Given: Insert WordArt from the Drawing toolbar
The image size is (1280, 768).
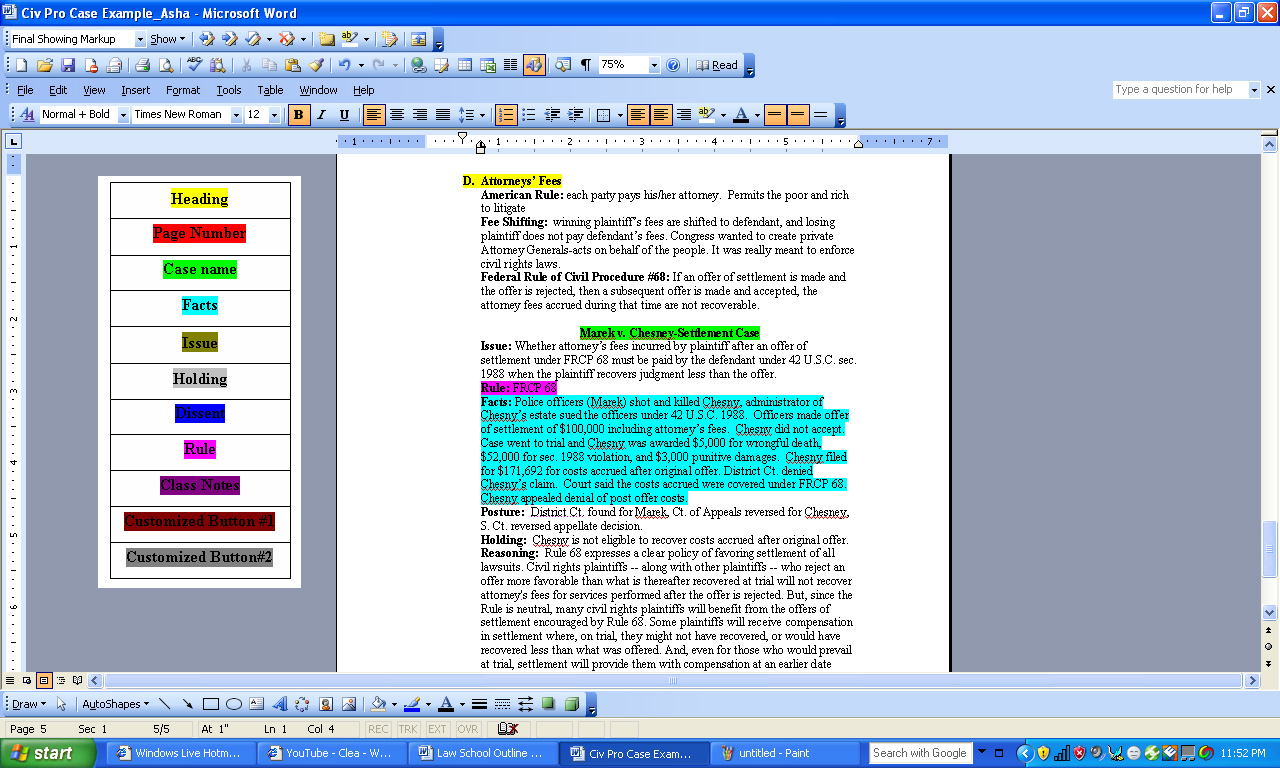Looking at the screenshot, I should click(279, 704).
